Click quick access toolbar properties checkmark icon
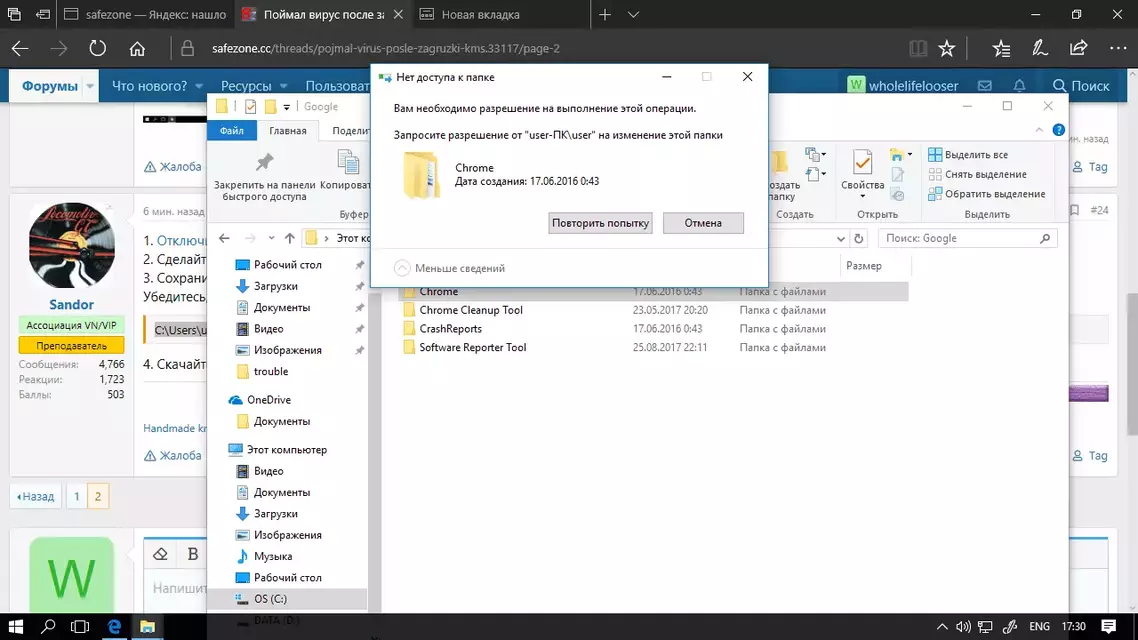Screen dimensions: 1138x640 click(x=250, y=107)
